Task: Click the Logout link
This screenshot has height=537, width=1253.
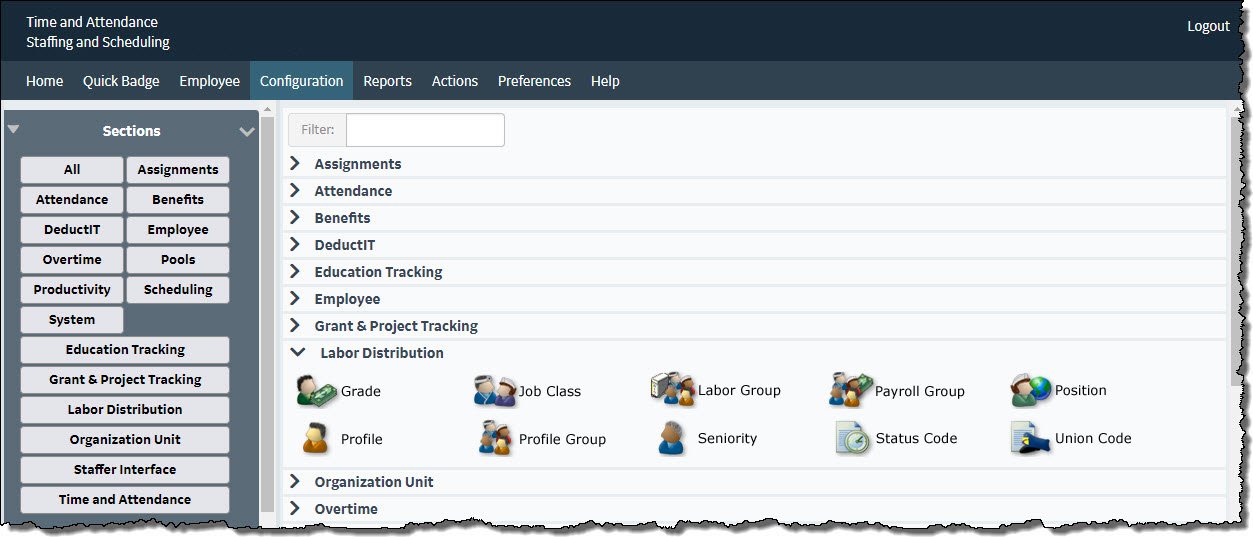Action: pyautogui.click(x=1208, y=26)
